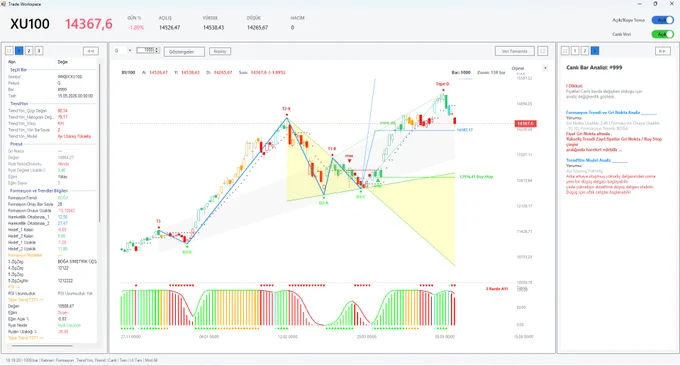This screenshot has height=366, width=680.
Task: Click the Gri Nokta row
Action: [51, 151]
